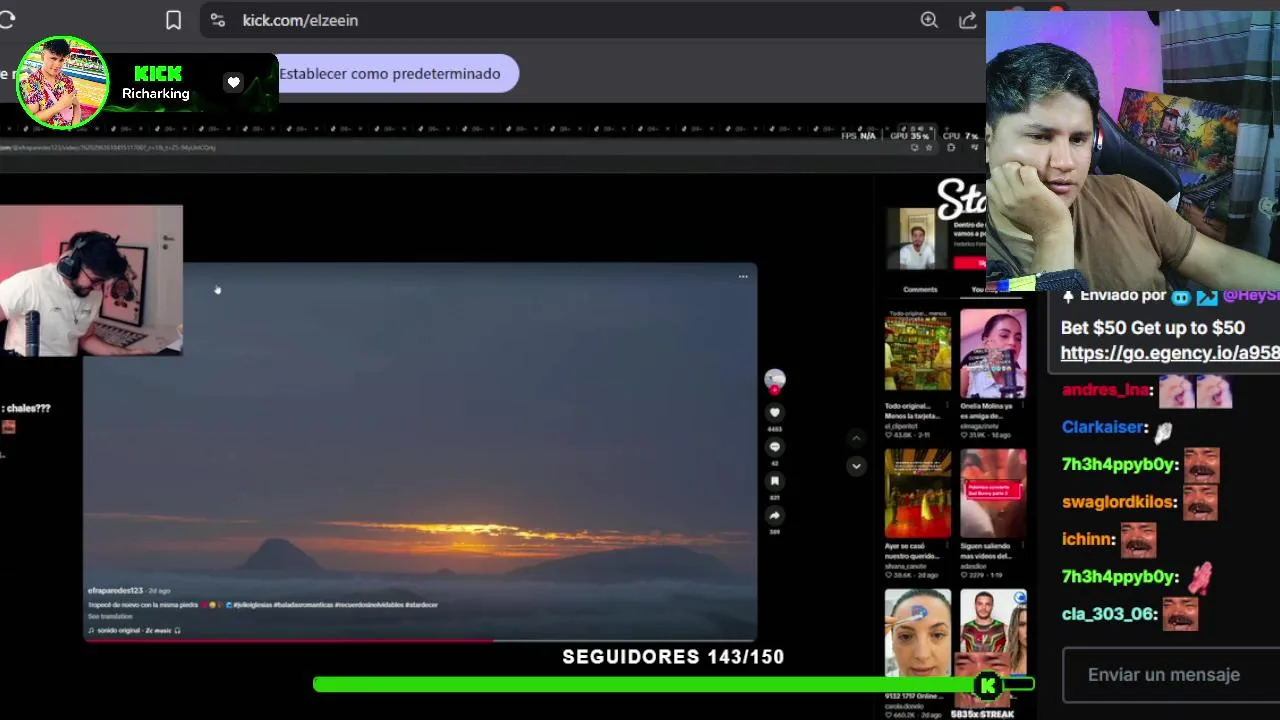Screen dimensions: 1280x720
Task: Click the heart icon on Richarking Kick overlay
Action: 233,82
